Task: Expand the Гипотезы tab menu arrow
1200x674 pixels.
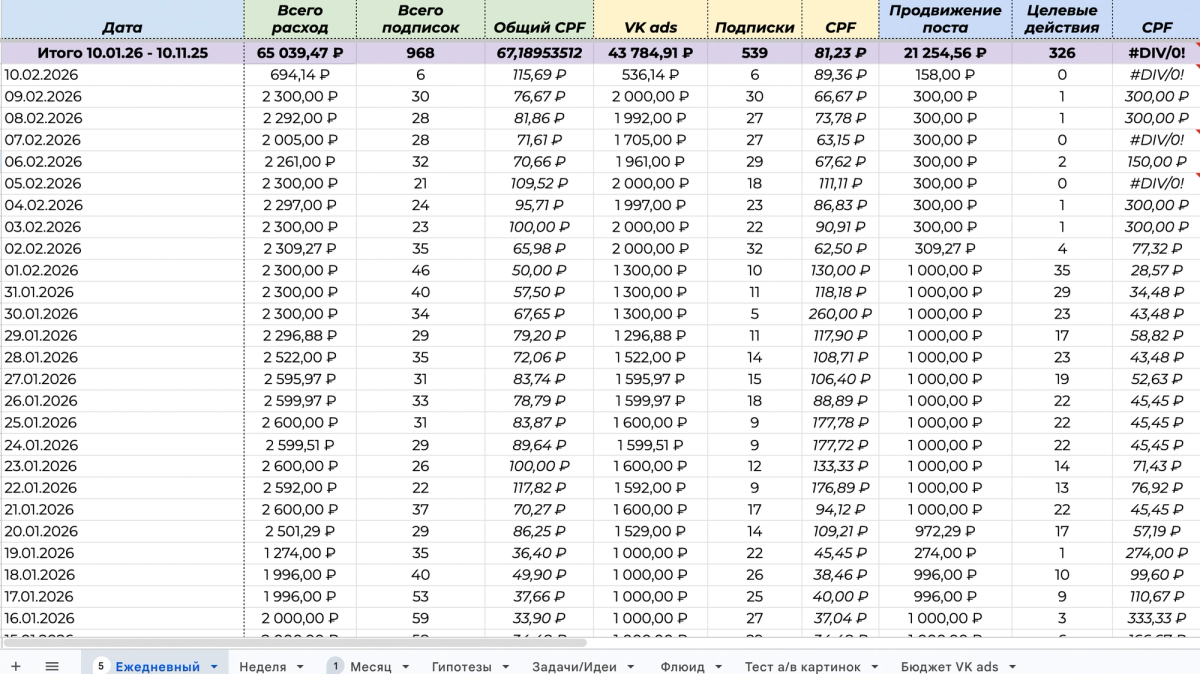Action: point(505,667)
